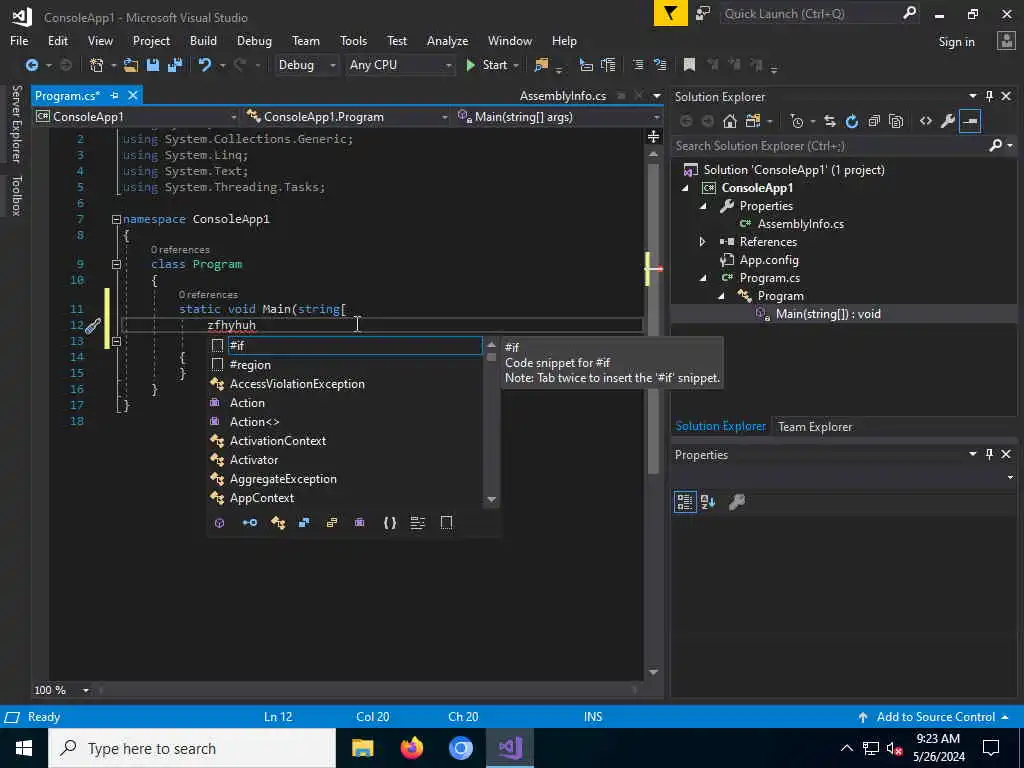
Task: Click the Show All Files icon
Action: (x=896, y=121)
